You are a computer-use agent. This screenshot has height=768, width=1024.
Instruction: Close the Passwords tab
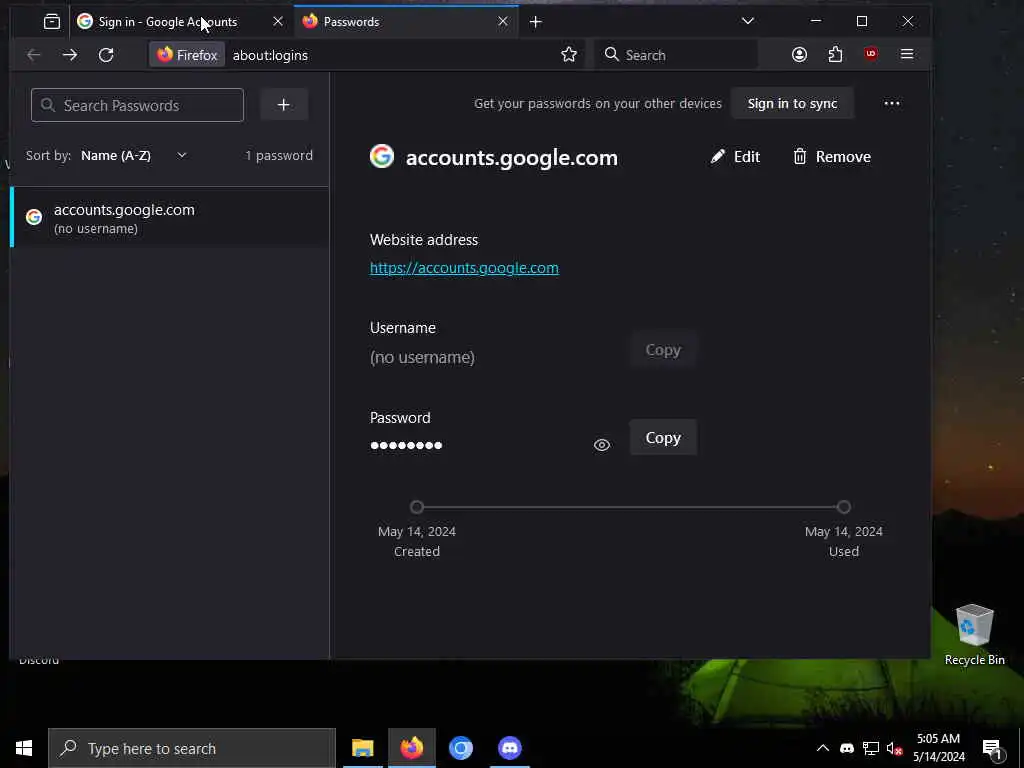[x=503, y=22]
